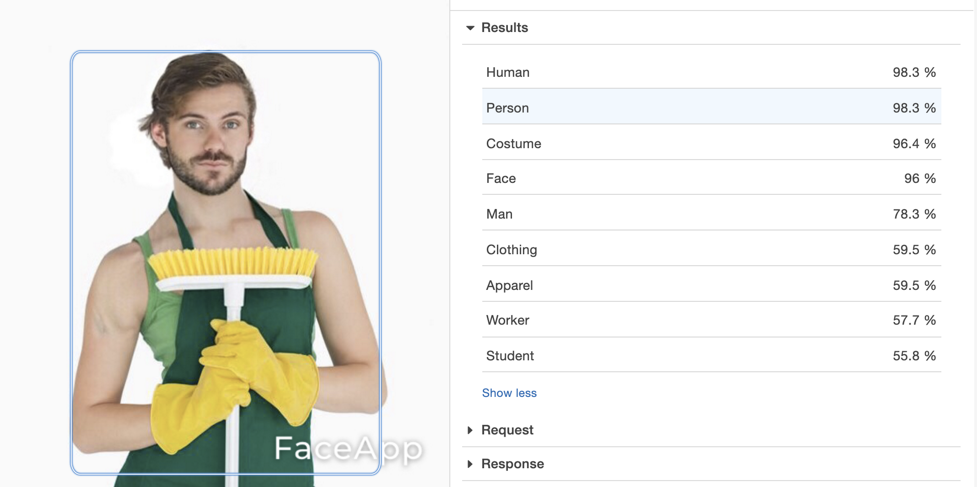Select the Human result row

711,72
